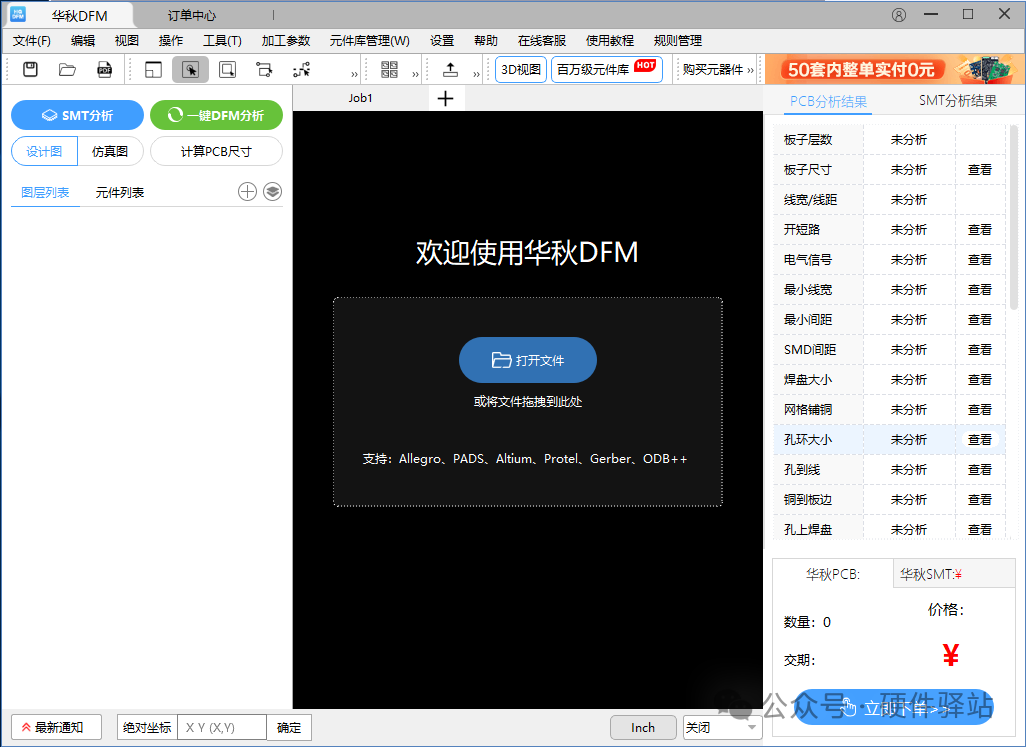Select the Job1 tab
This screenshot has height=747, width=1026.
(361, 98)
